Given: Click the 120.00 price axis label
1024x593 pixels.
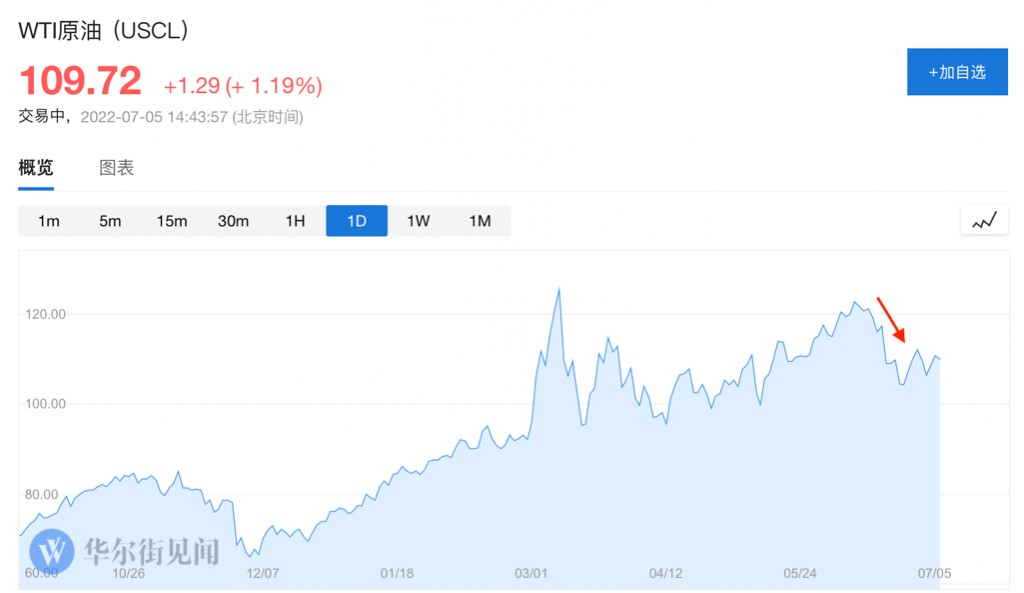Looking at the screenshot, I should (44, 314).
